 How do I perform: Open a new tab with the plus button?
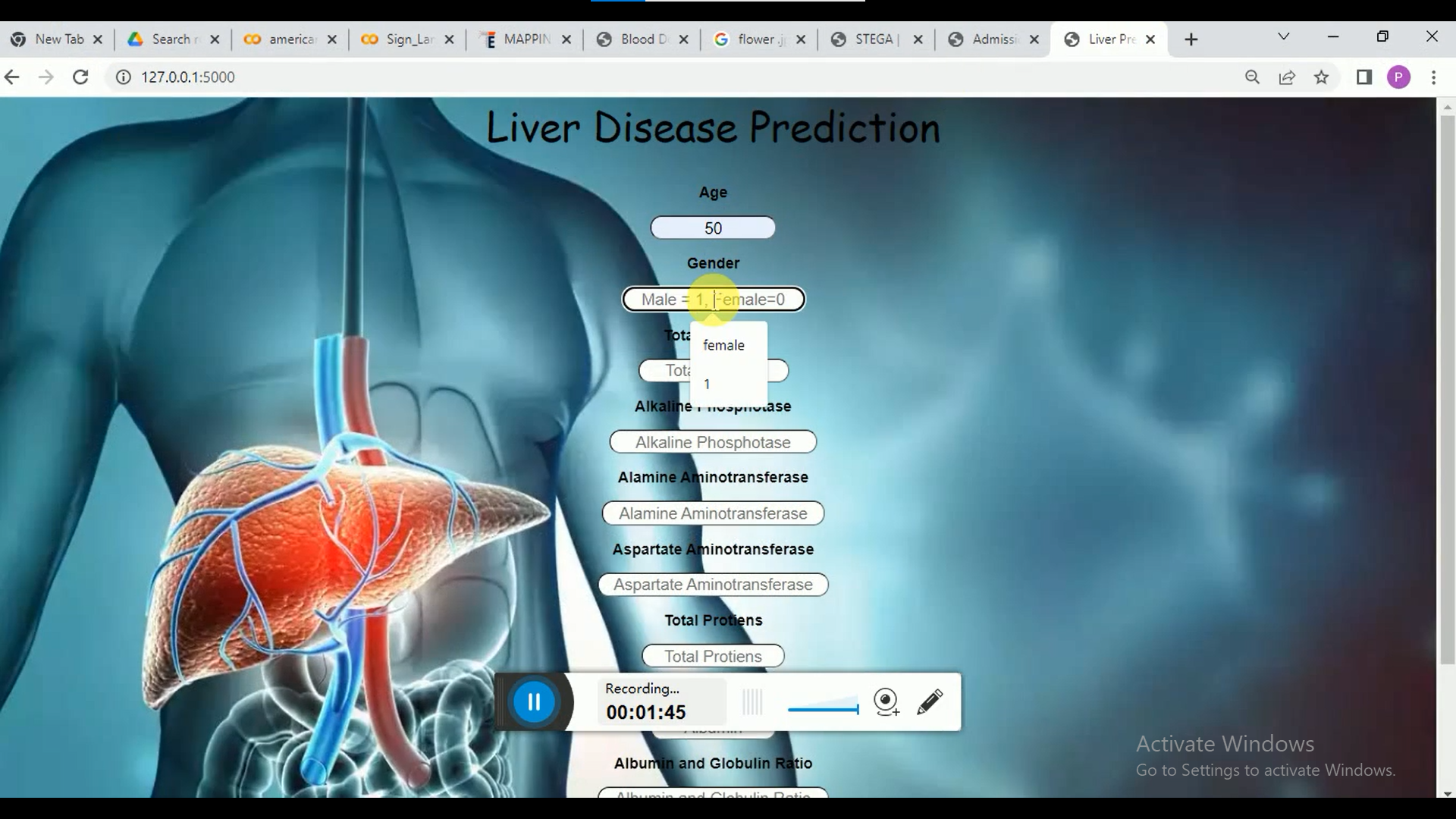pyautogui.click(x=1191, y=39)
